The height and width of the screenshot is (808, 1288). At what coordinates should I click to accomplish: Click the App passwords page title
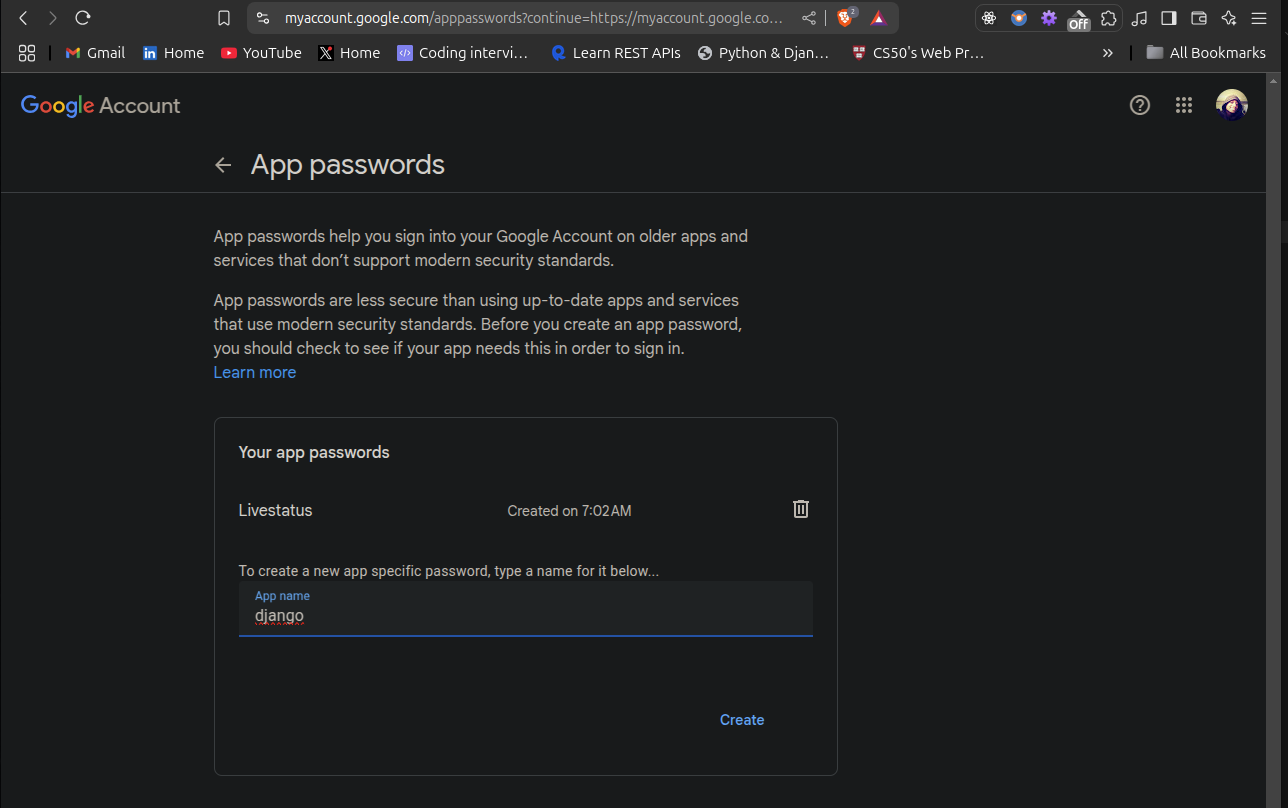[348, 165]
